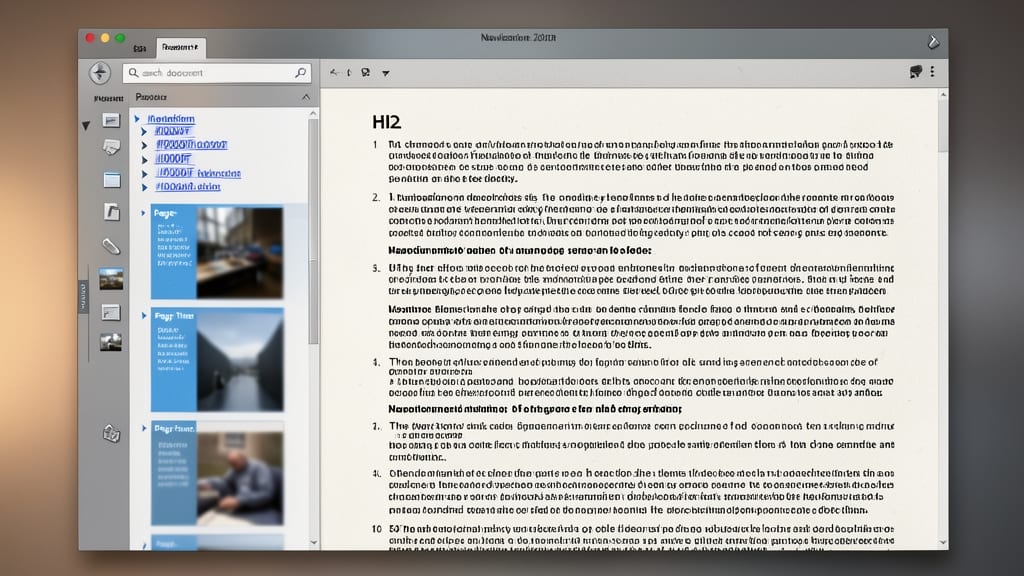The height and width of the screenshot is (576, 1024).
Task: Click the document pane scroll down arrow
Action: [942, 542]
